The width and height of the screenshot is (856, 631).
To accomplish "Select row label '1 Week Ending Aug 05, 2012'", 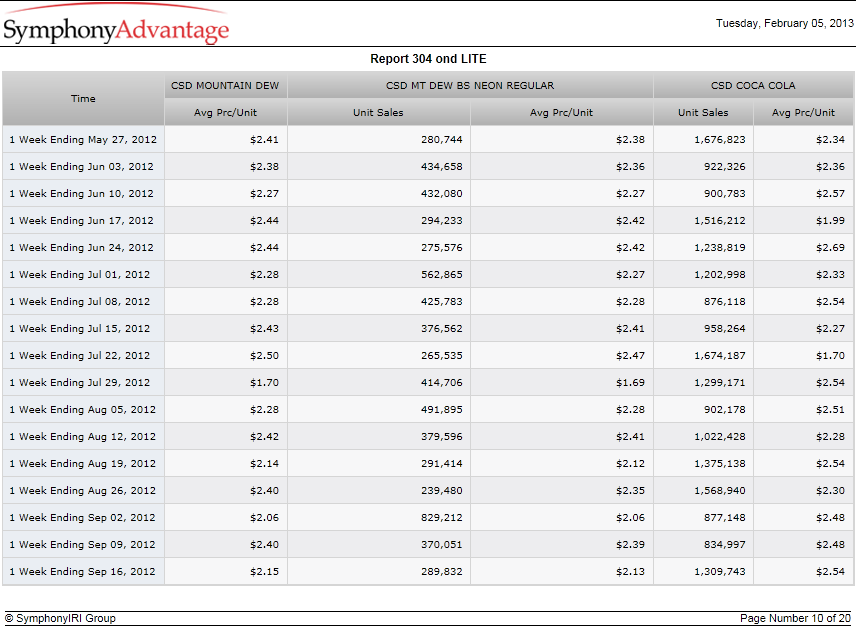I will 82,409.
